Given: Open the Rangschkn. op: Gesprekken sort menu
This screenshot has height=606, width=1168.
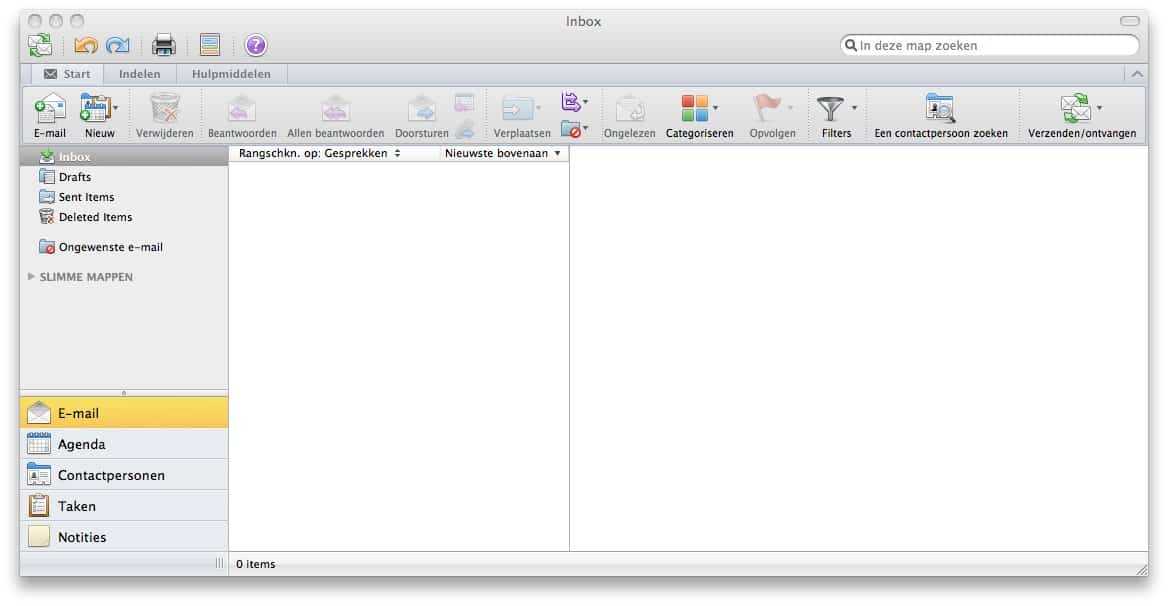Looking at the screenshot, I should click(x=320, y=153).
